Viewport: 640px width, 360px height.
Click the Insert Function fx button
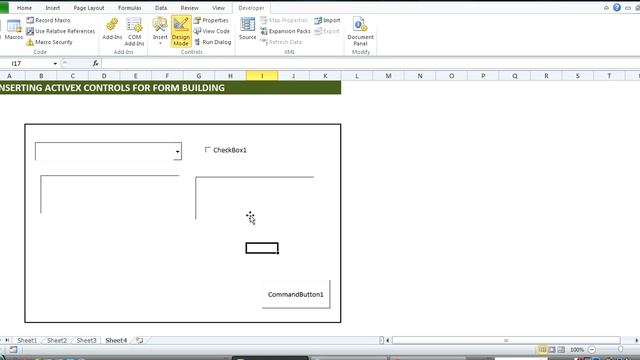click(95, 63)
